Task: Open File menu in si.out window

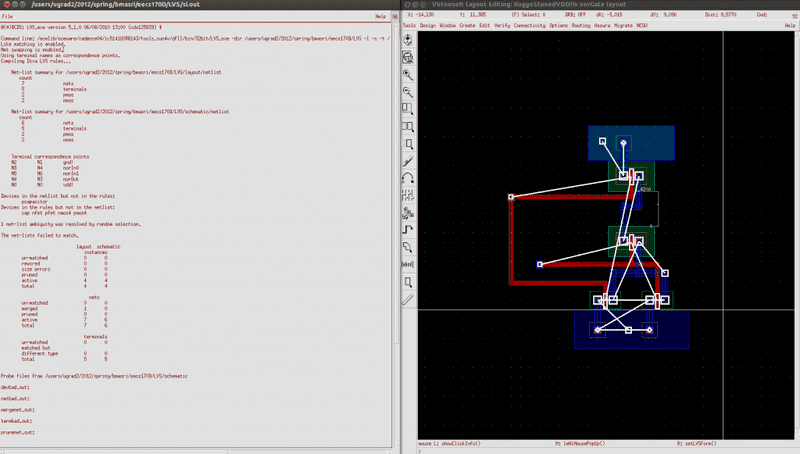Action: click(7, 17)
